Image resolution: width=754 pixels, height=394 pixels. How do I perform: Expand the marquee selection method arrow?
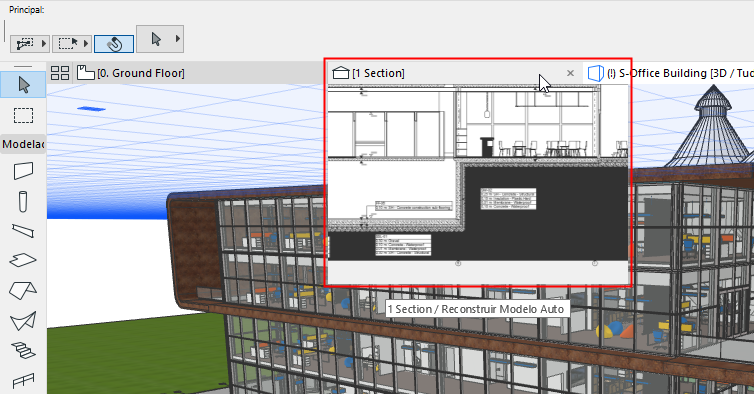(x=86, y=44)
